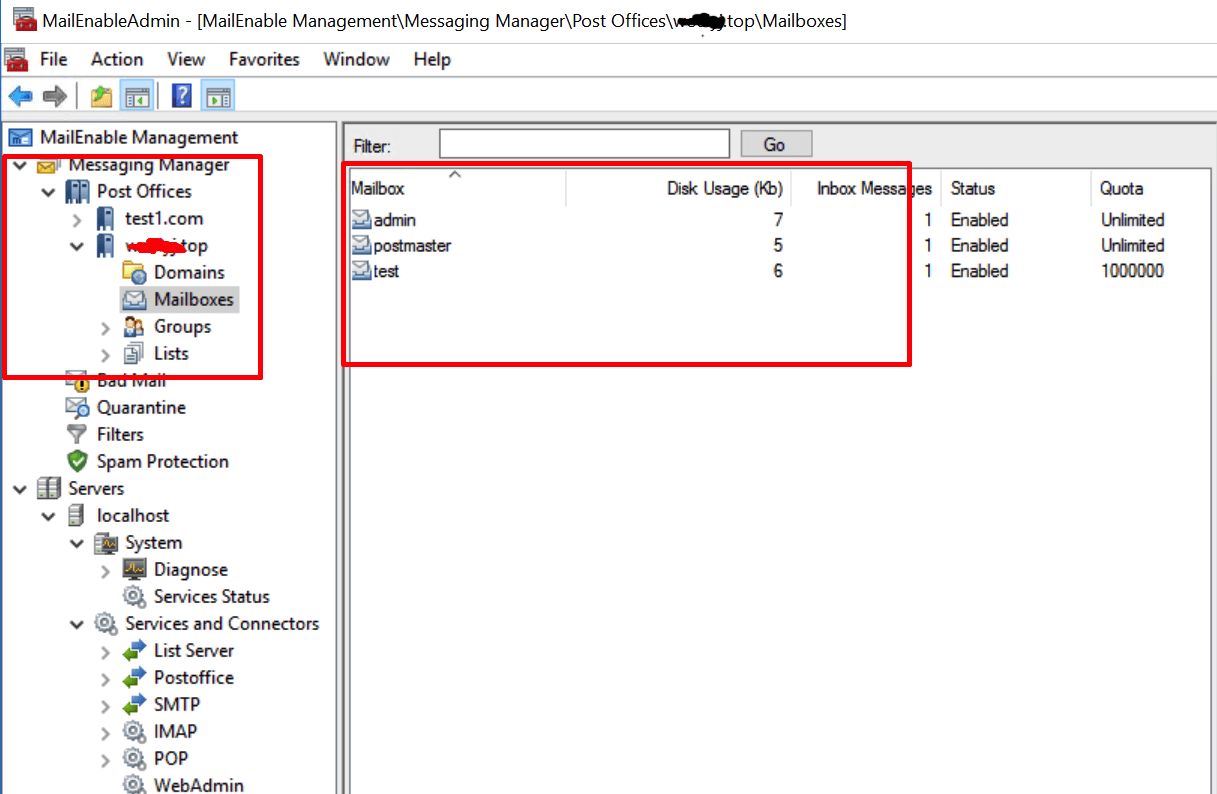1217x794 pixels.
Task: Open the Help menu
Action: click(x=432, y=59)
